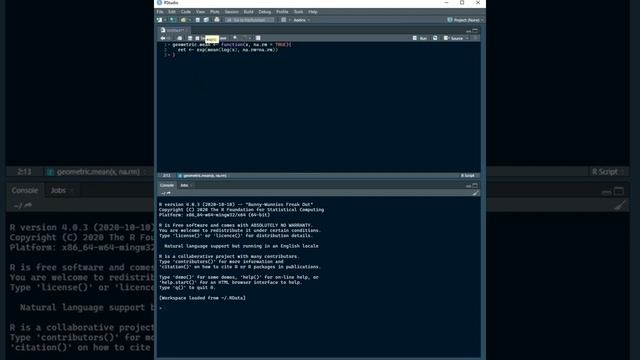
Task: Open the Profile menu
Action: (x=282, y=12)
